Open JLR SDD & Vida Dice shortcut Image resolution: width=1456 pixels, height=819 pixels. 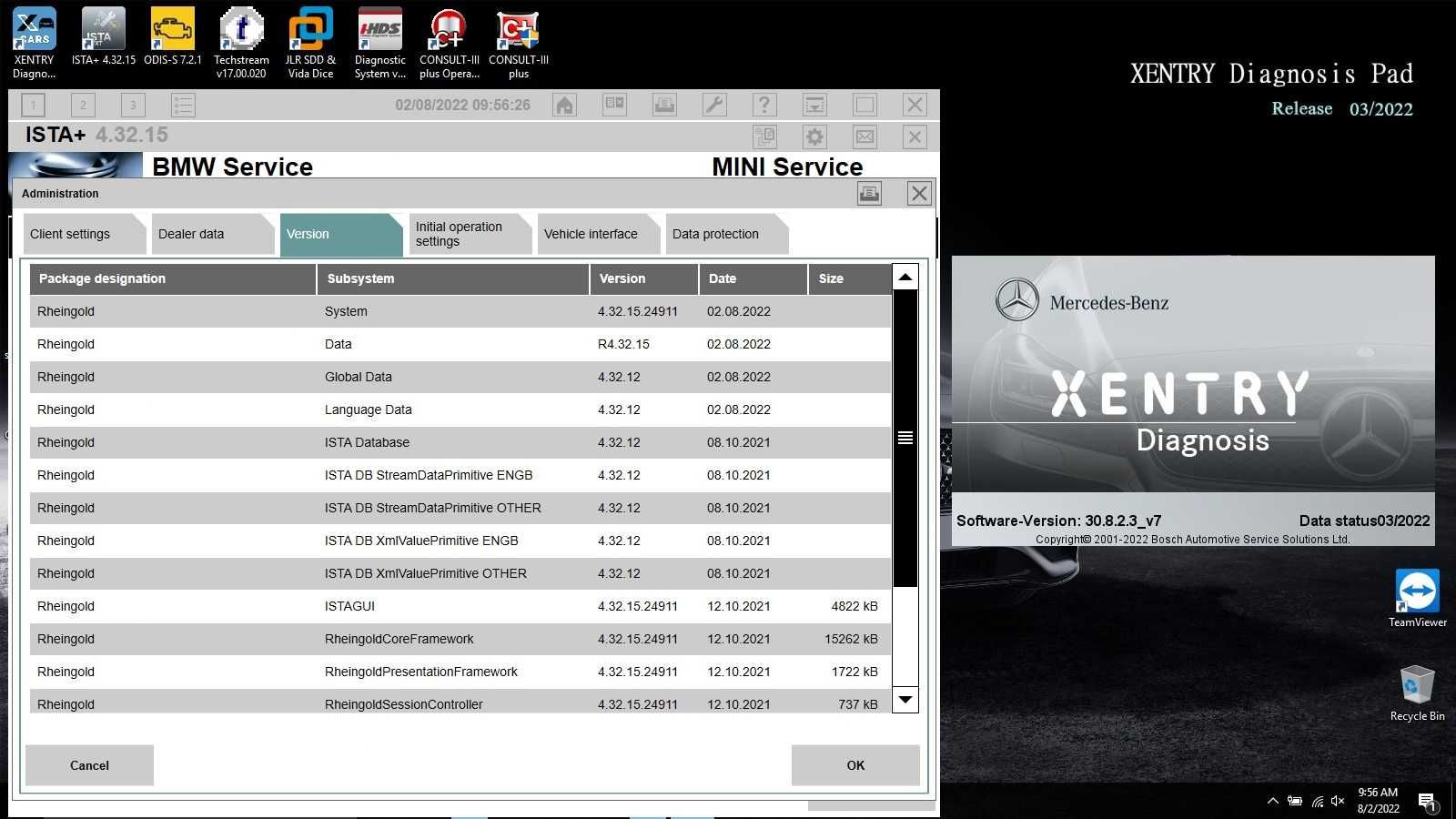tap(310, 44)
